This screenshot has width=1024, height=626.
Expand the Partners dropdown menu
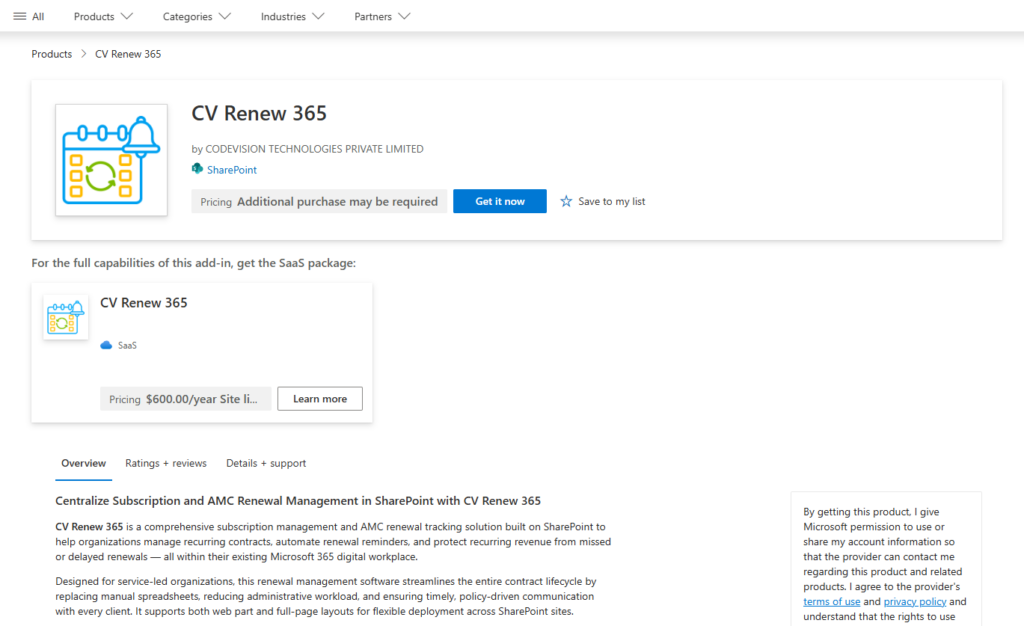(382, 16)
